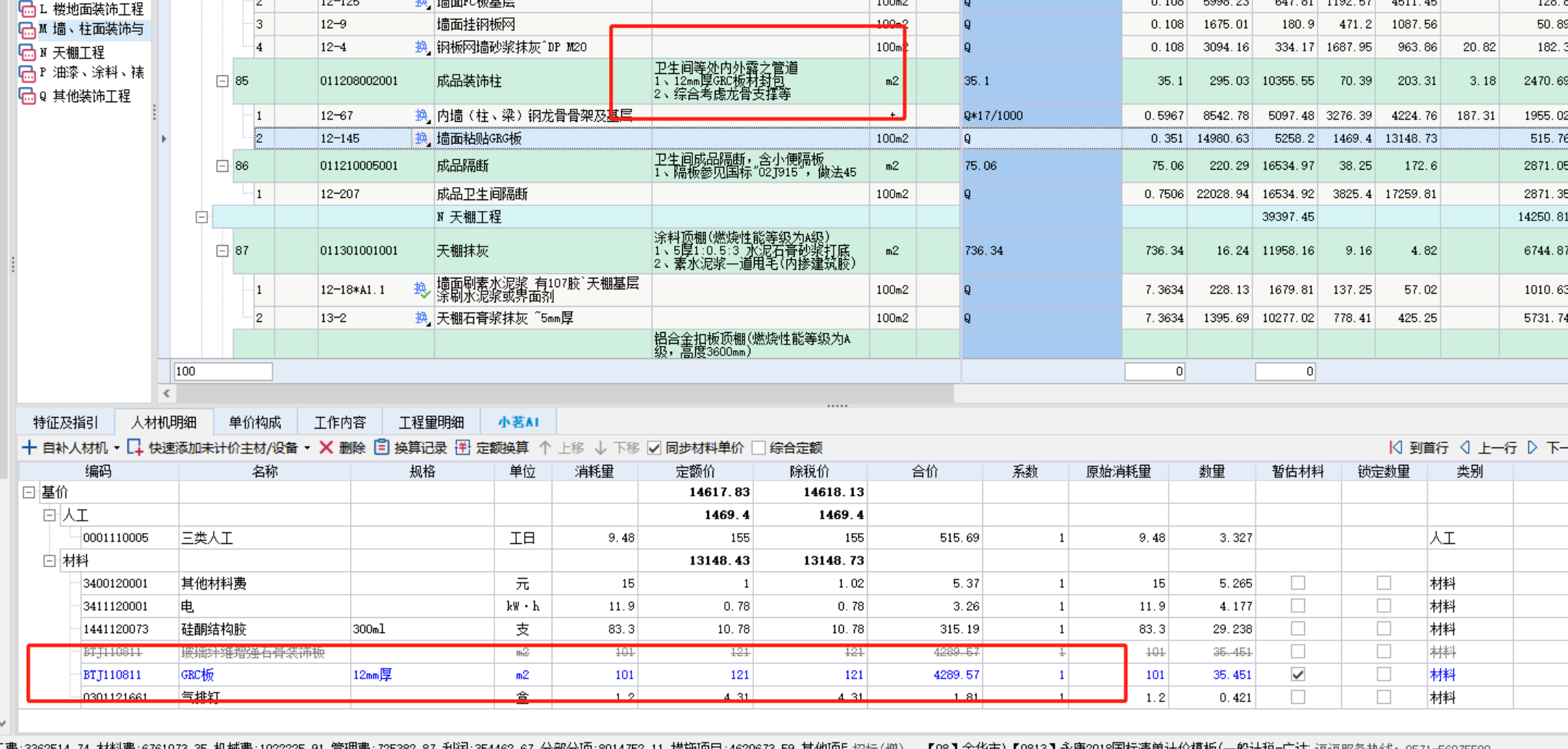1568x749 pixels.
Task: Open the 小茗AI tab
Action: tap(518, 422)
